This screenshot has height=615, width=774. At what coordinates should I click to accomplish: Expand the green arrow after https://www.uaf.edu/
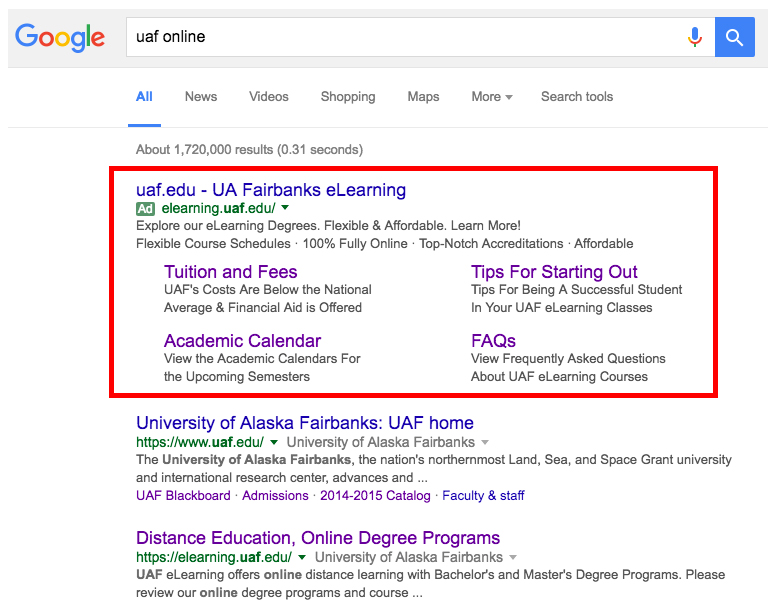click(274, 442)
